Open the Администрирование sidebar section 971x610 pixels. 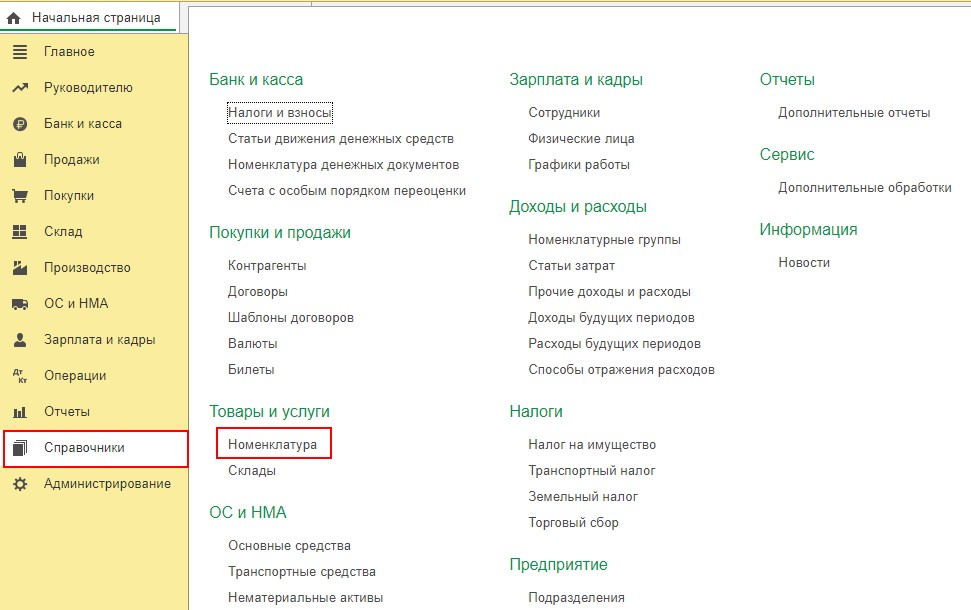pos(107,484)
